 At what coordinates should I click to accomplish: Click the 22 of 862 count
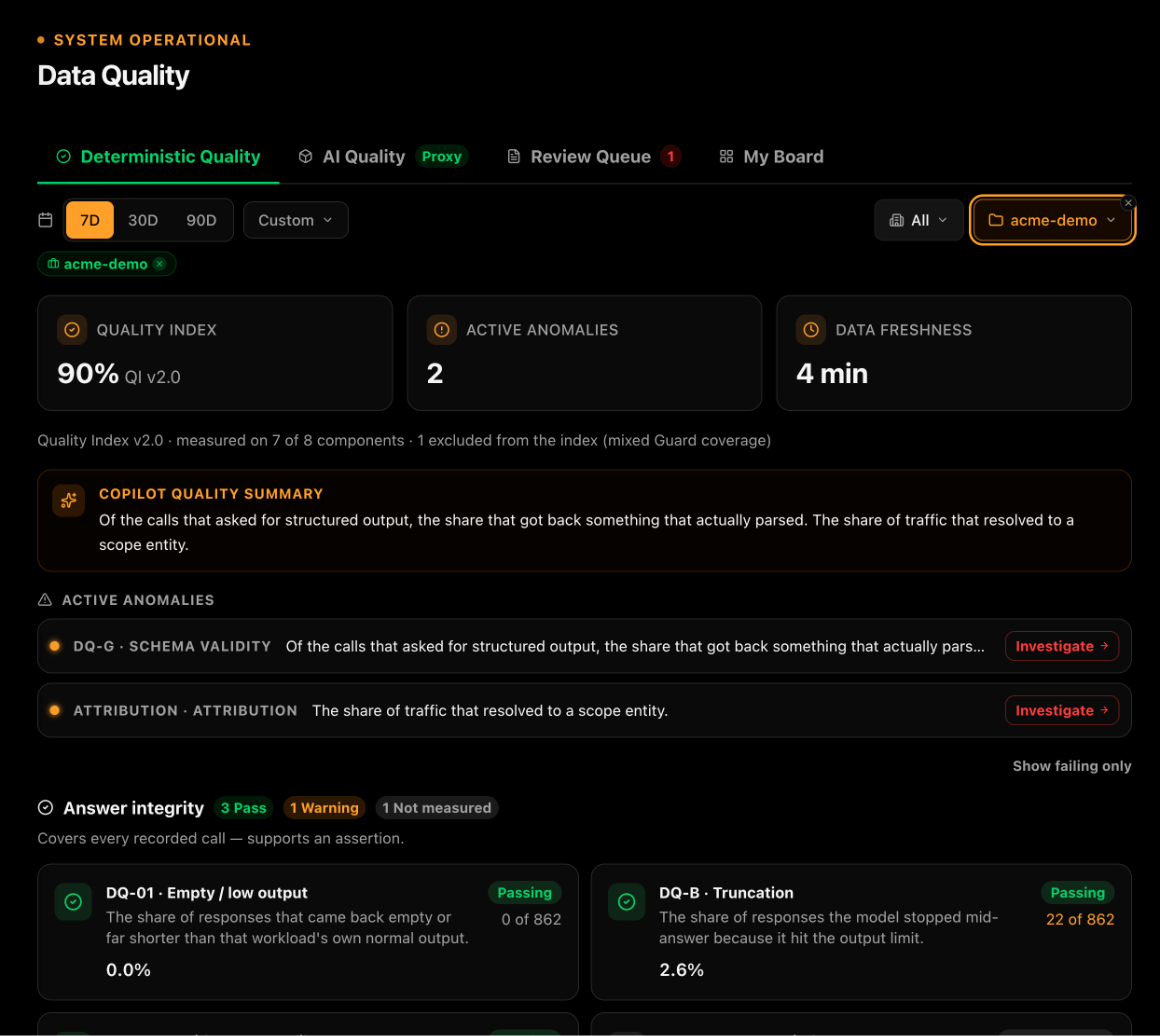[x=1079, y=920]
